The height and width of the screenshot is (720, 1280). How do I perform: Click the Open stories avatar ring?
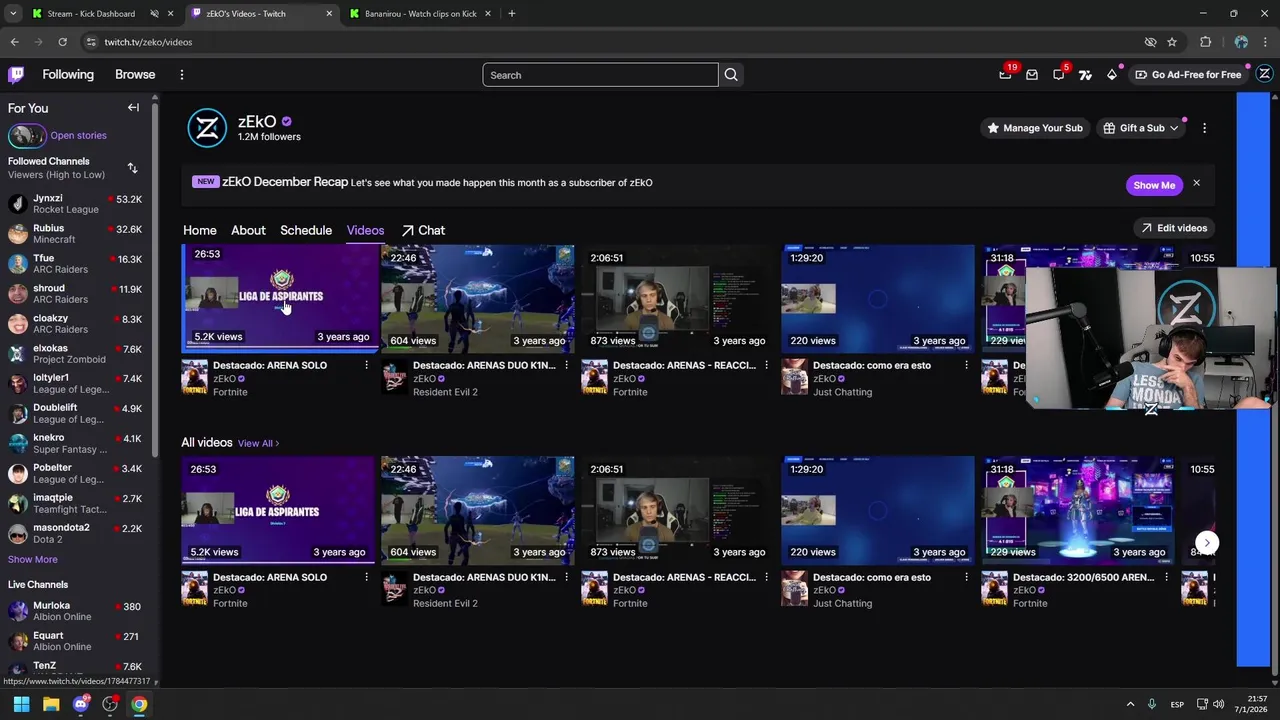click(x=27, y=135)
